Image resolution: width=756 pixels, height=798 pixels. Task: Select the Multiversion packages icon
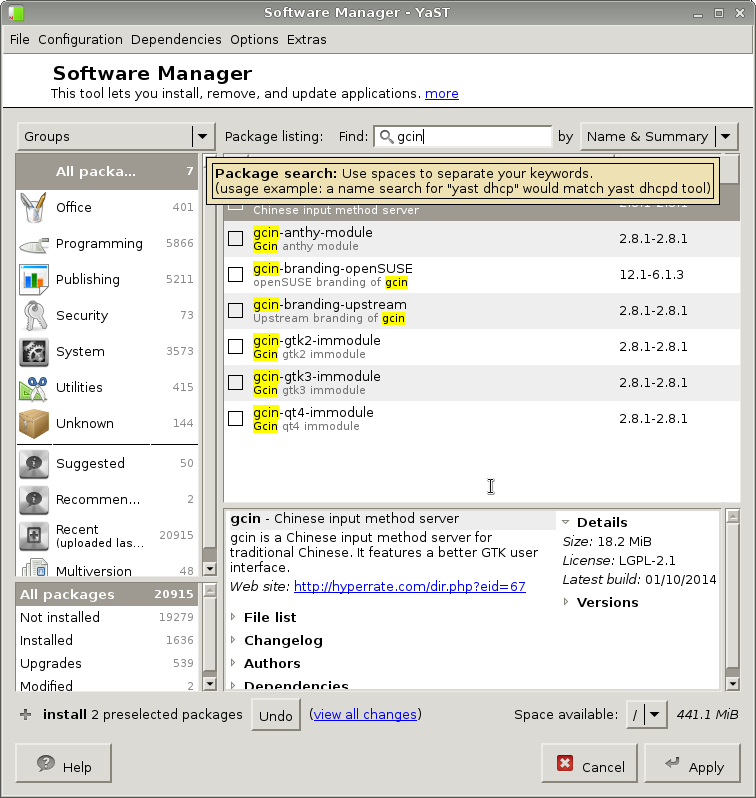coord(35,568)
